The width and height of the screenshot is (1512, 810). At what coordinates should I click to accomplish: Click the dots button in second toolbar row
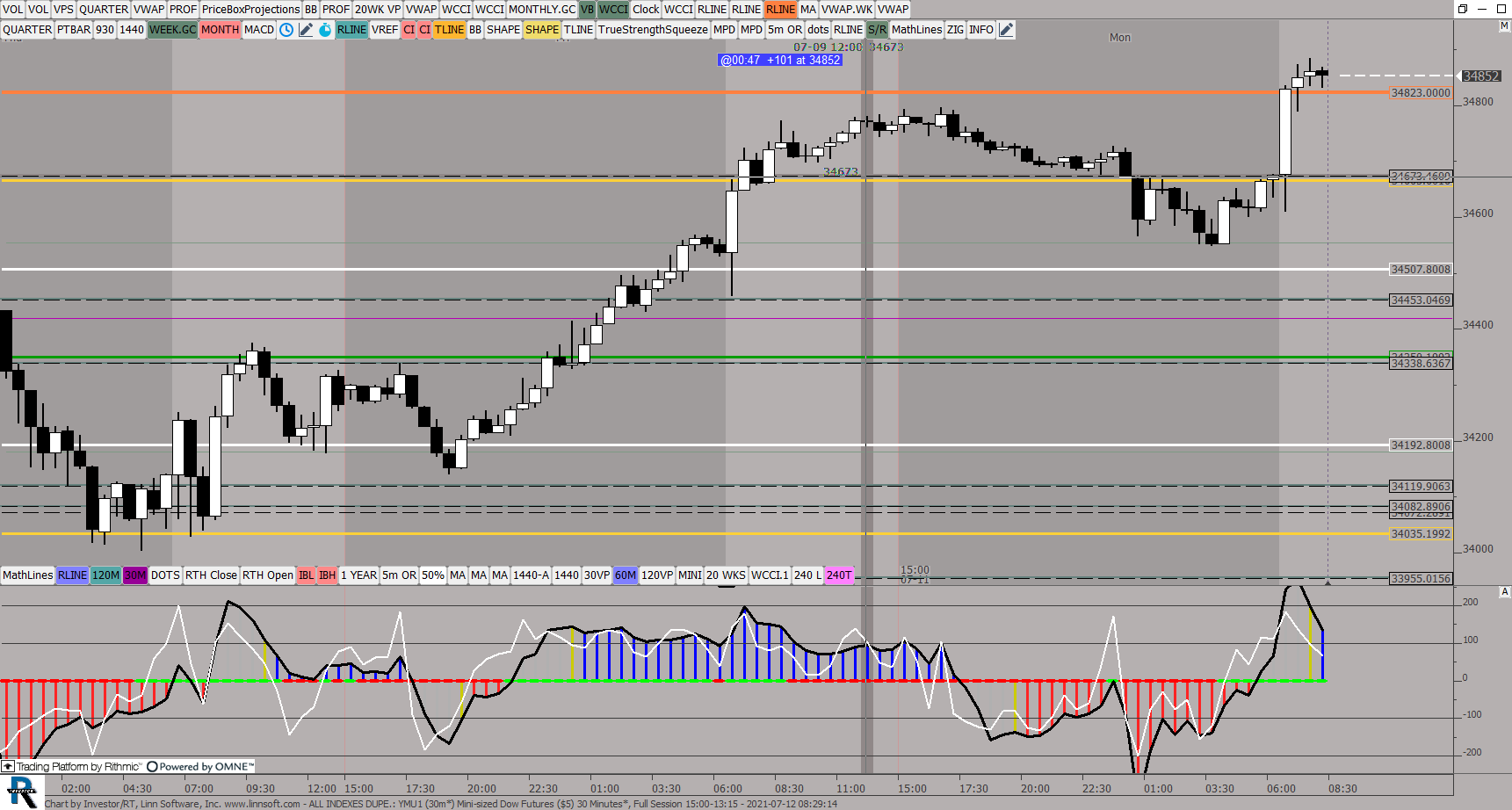818,29
